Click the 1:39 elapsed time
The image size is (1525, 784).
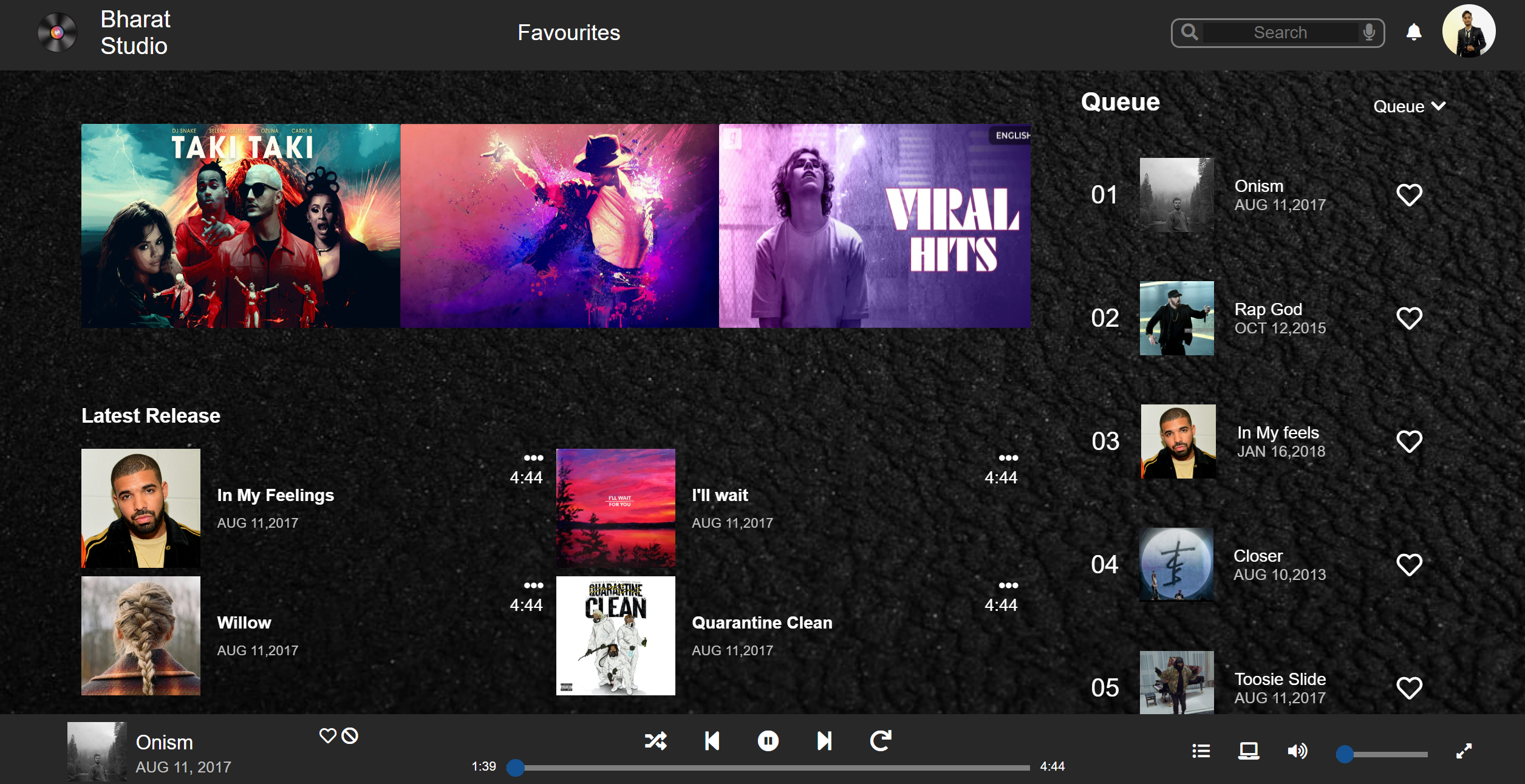tap(483, 766)
